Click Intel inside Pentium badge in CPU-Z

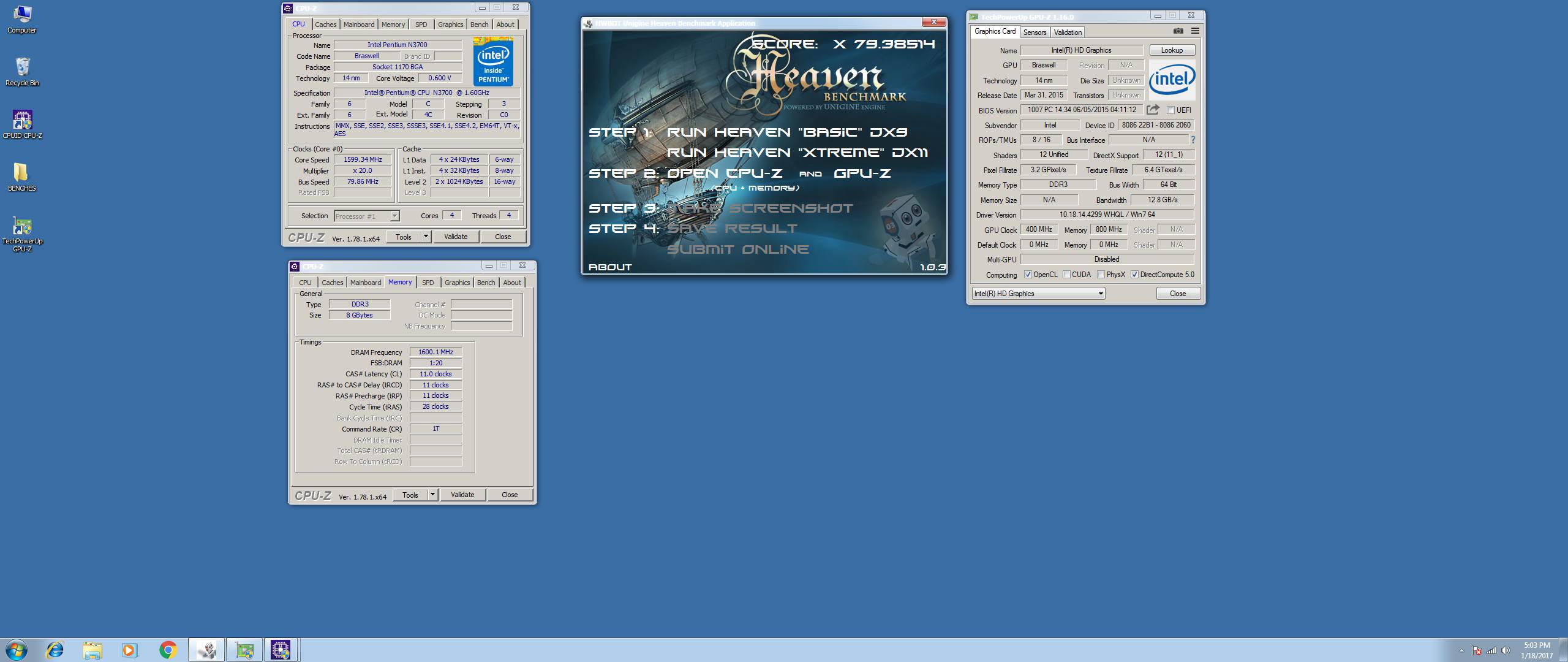tap(493, 61)
